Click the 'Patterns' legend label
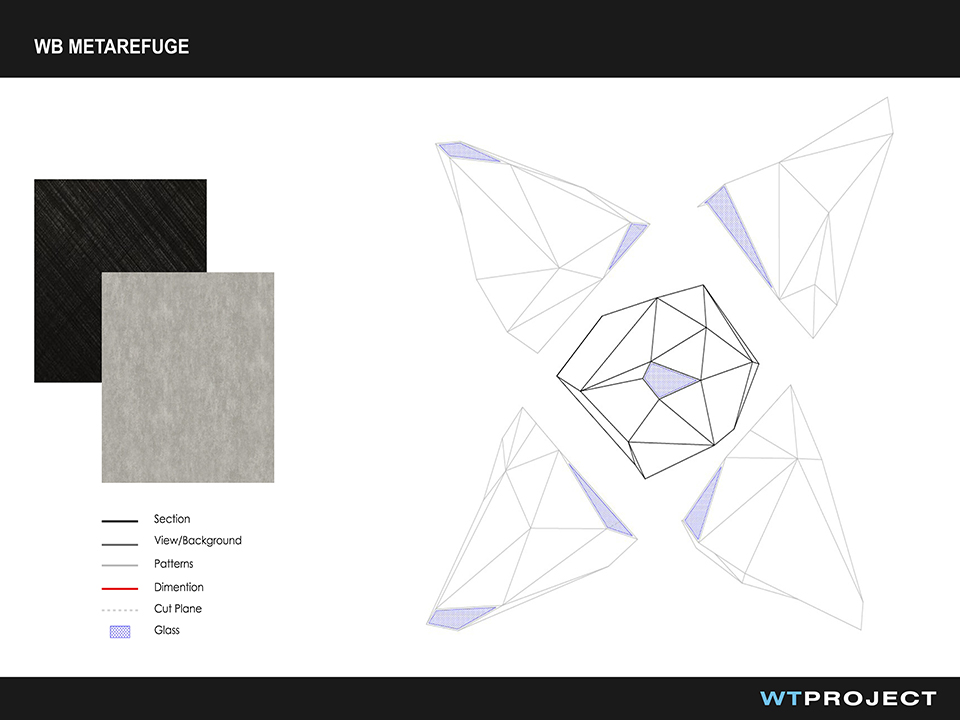 tap(174, 564)
